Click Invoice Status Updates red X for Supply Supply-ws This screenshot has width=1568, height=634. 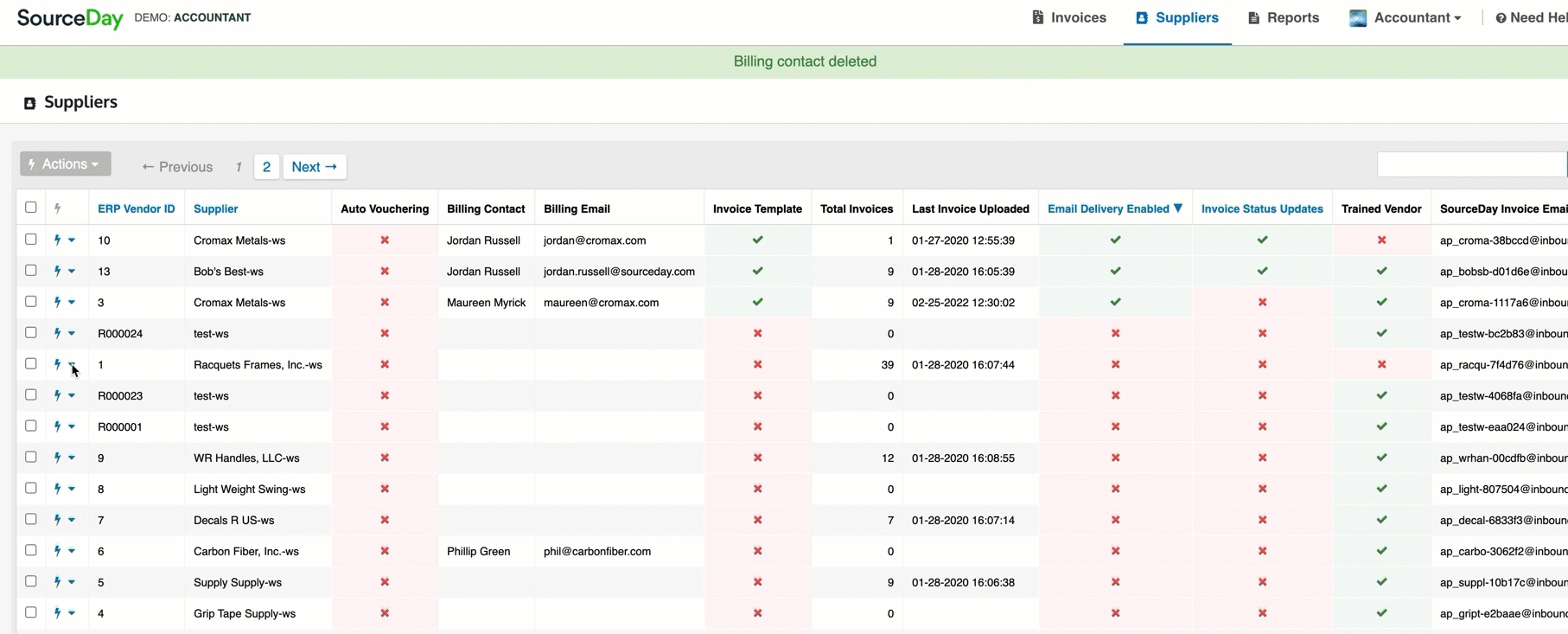click(1262, 582)
